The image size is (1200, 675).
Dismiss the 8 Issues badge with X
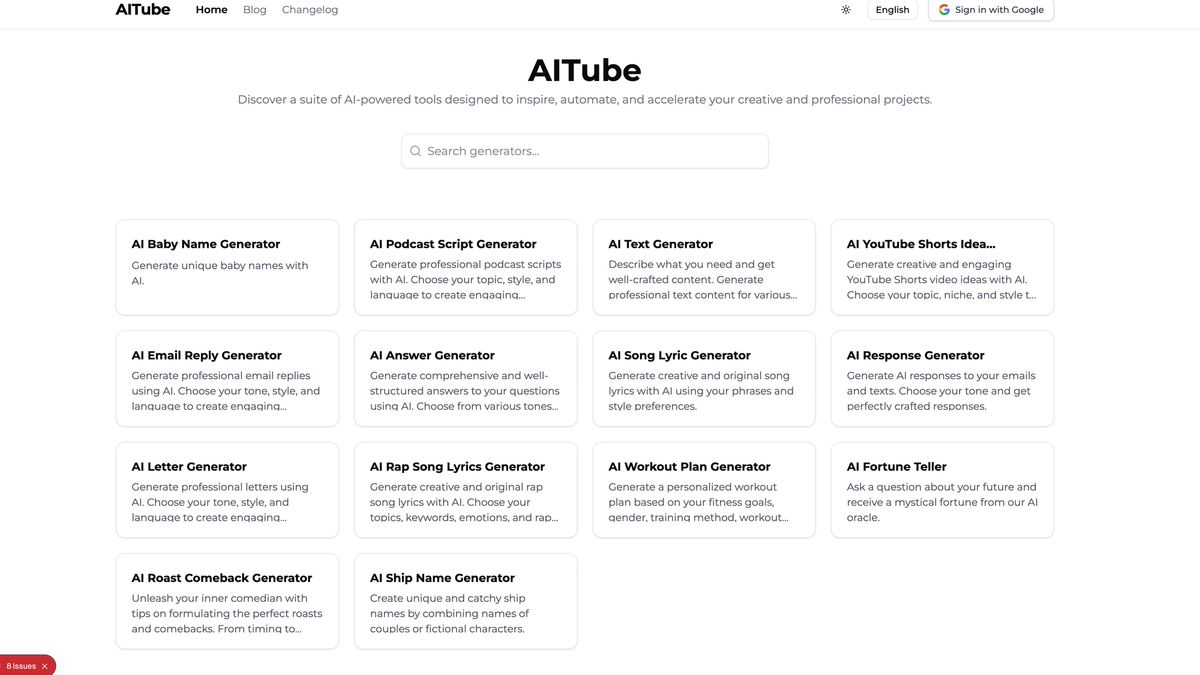[x=44, y=666]
